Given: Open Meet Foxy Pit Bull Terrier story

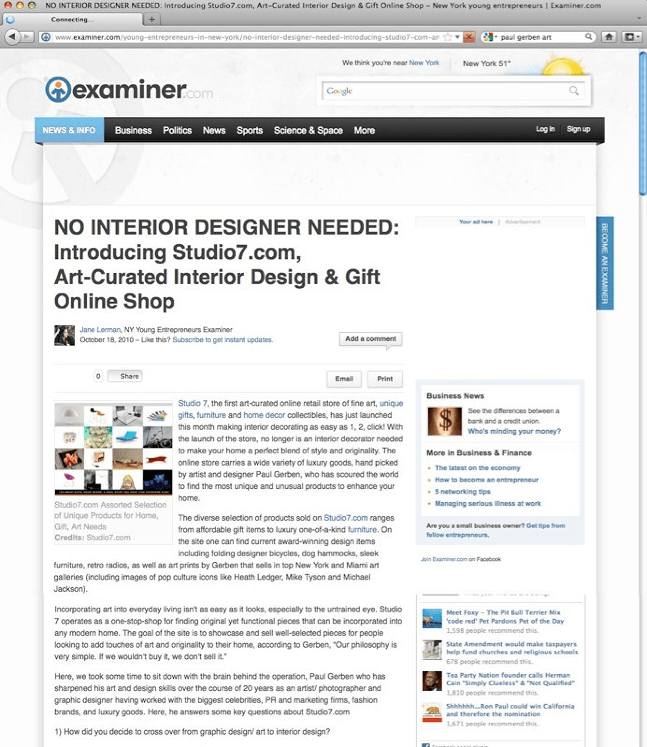Looking at the screenshot, I should pyautogui.click(x=505, y=617).
